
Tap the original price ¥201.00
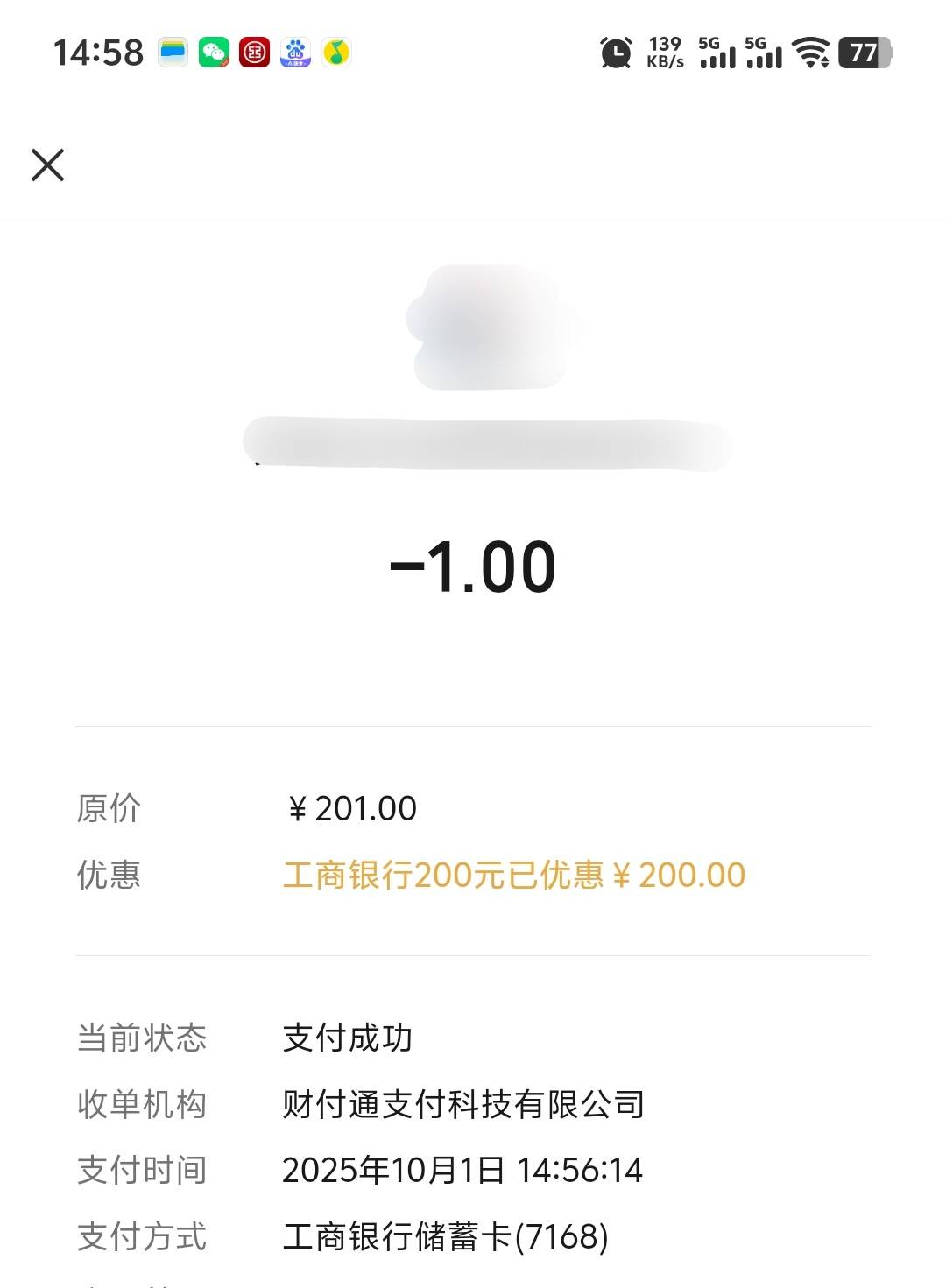click(352, 808)
